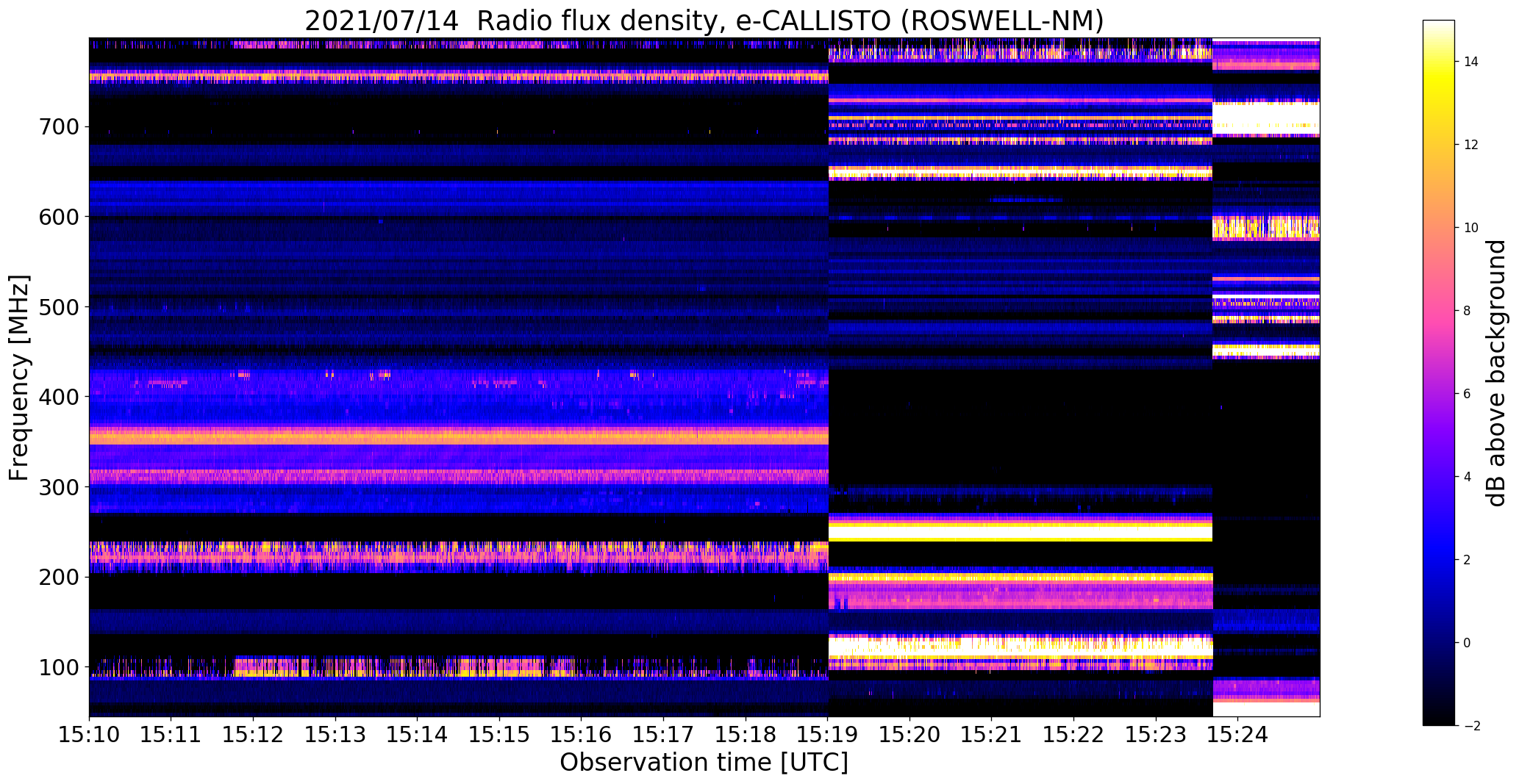Click the 15:15 time tick label
1519x784 pixels.
[500, 734]
